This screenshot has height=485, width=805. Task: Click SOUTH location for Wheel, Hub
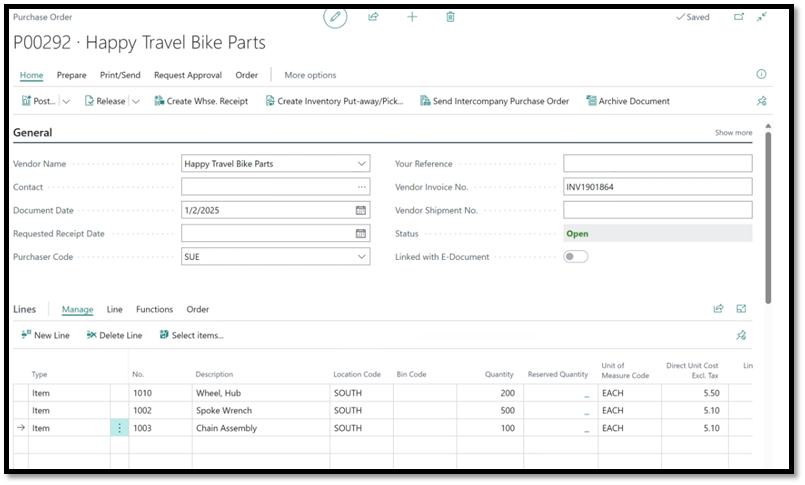(x=362, y=393)
